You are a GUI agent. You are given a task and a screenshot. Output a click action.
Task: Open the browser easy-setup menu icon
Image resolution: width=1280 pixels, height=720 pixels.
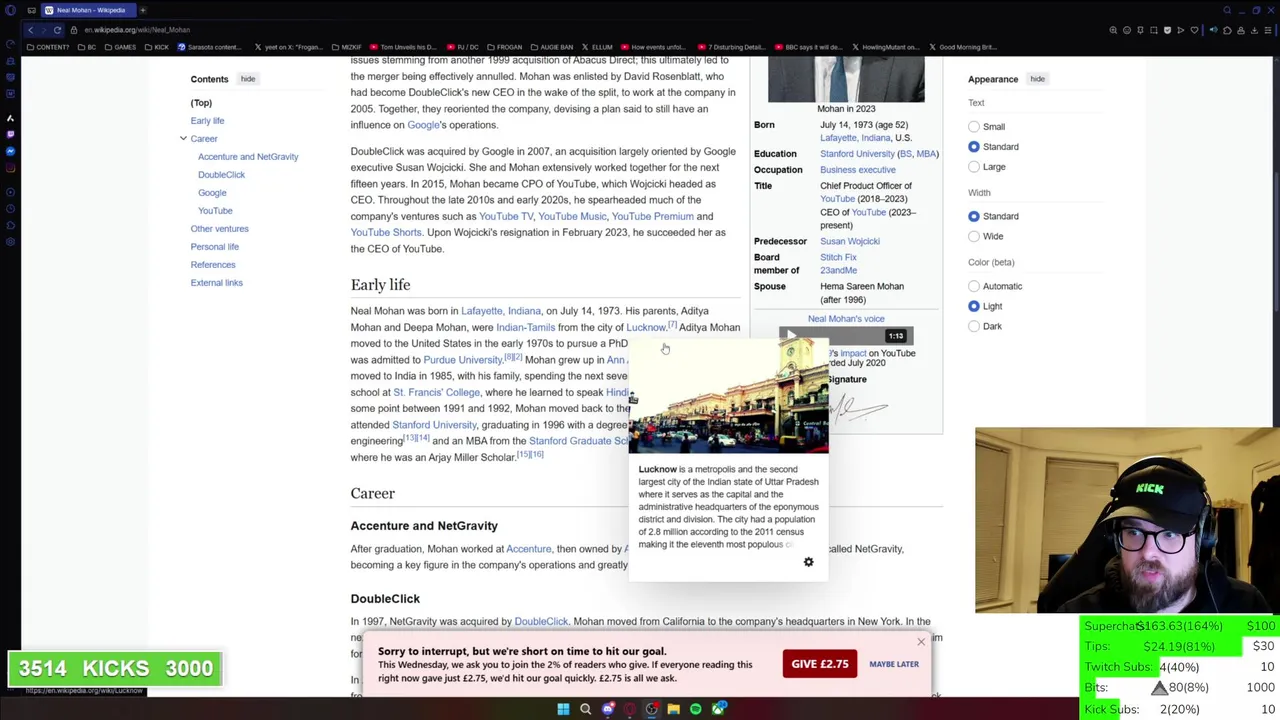click(x=1268, y=30)
